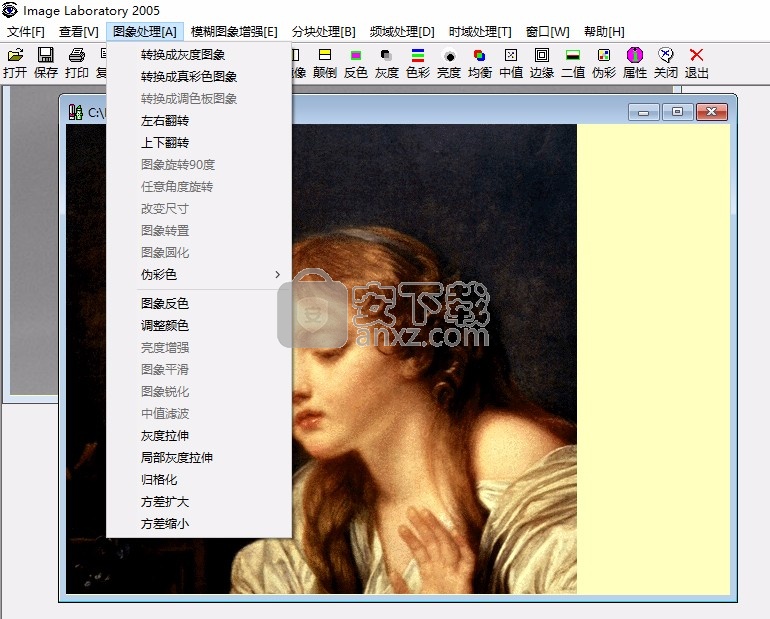Image resolution: width=770 pixels, height=619 pixels.
Task: Click the image window's document icon
Action: pos(76,112)
